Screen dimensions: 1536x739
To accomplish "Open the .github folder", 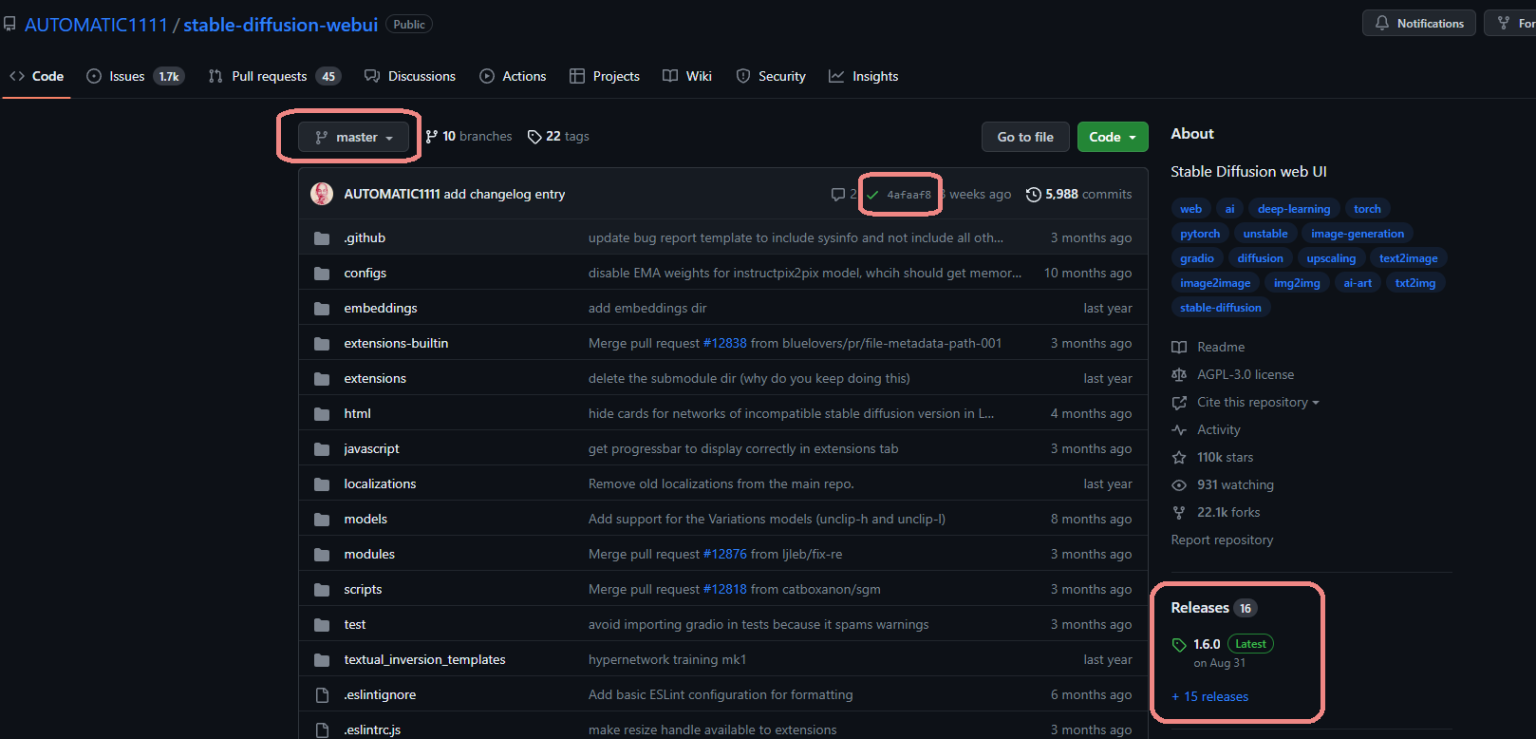I will click(x=364, y=238).
